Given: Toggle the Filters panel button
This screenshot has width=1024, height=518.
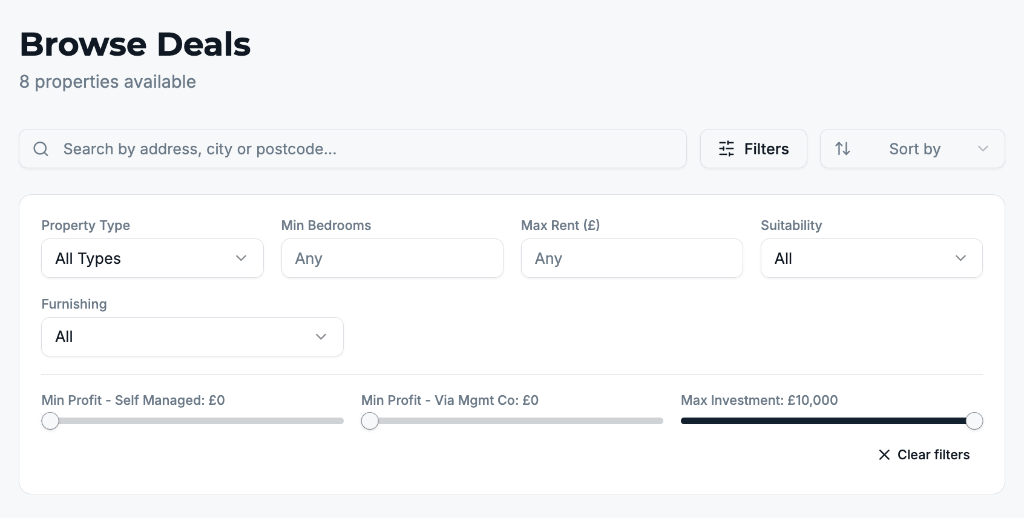Looking at the screenshot, I should click(754, 149).
